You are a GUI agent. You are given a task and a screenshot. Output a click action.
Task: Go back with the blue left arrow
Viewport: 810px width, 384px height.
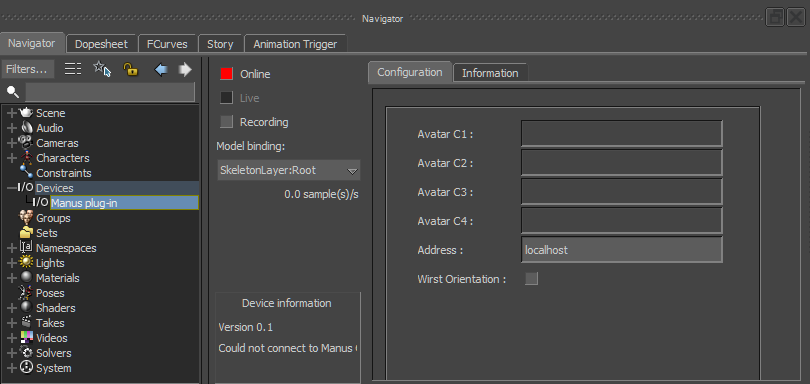click(161, 69)
